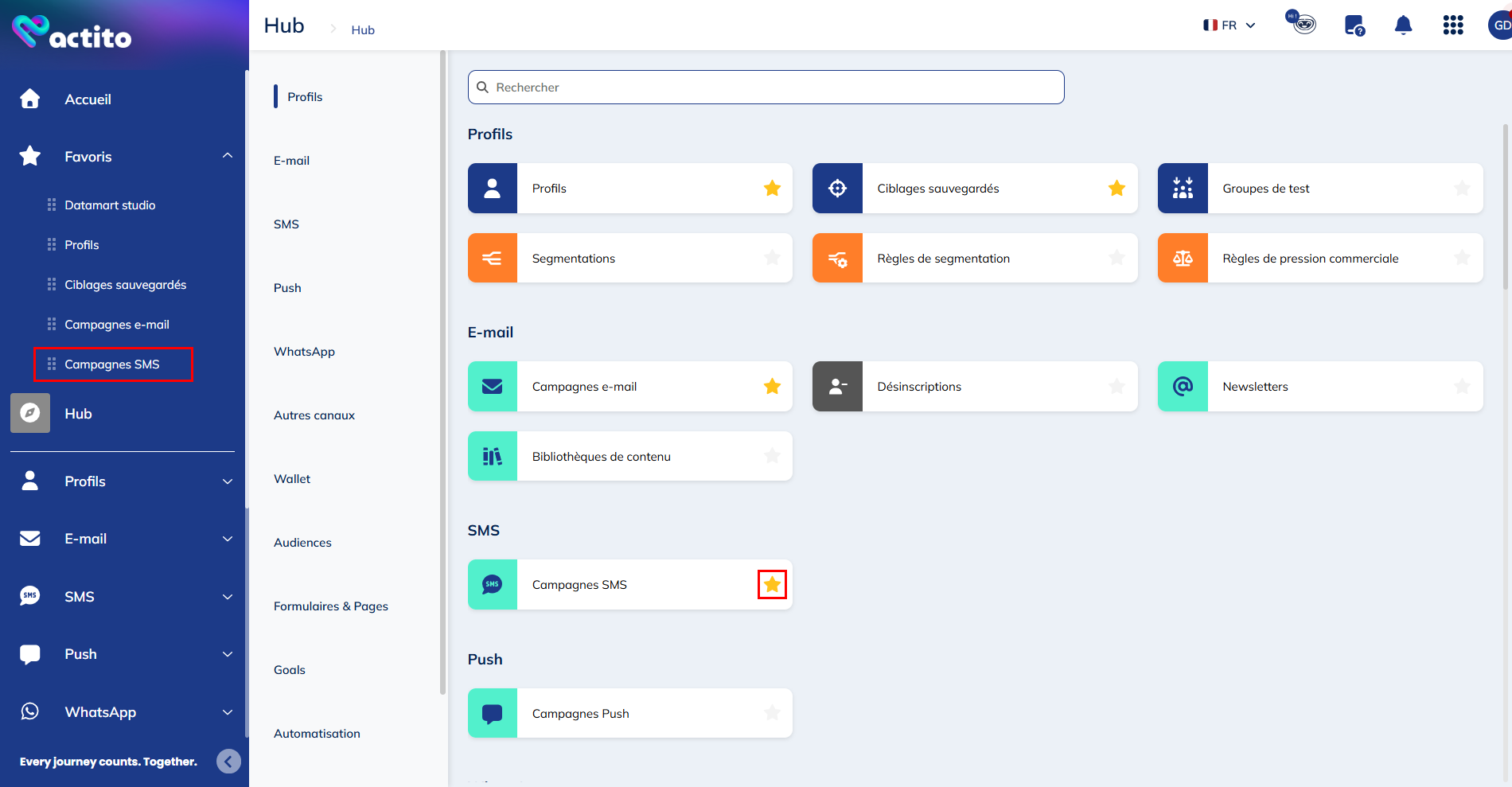This screenshot has width=1512, height=787.
Task: Collapse the sidebar with the arrow button
Action: pyautogui.click(x=228, y=762)
